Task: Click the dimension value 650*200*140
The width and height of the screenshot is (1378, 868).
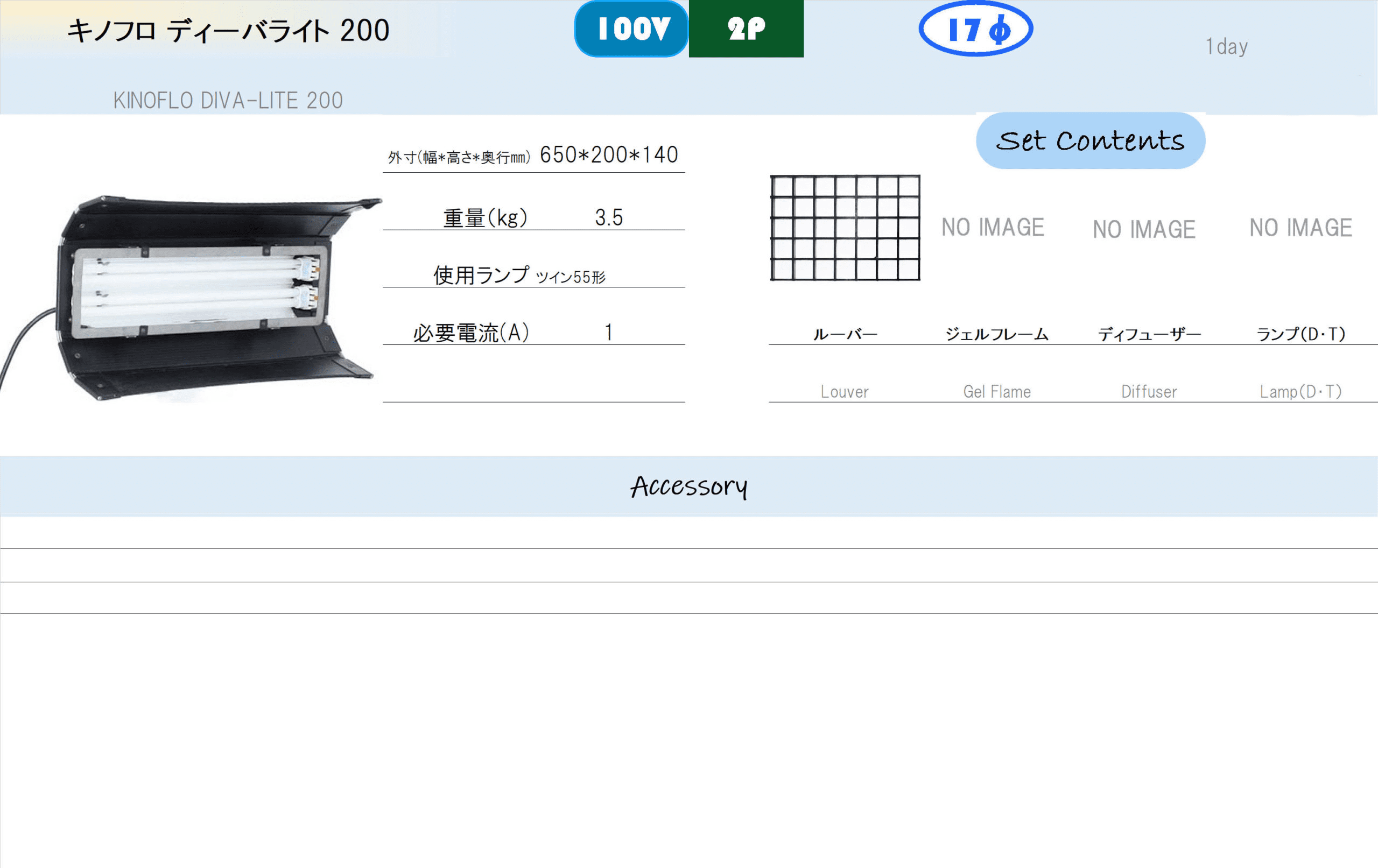Action: [609, 154]
